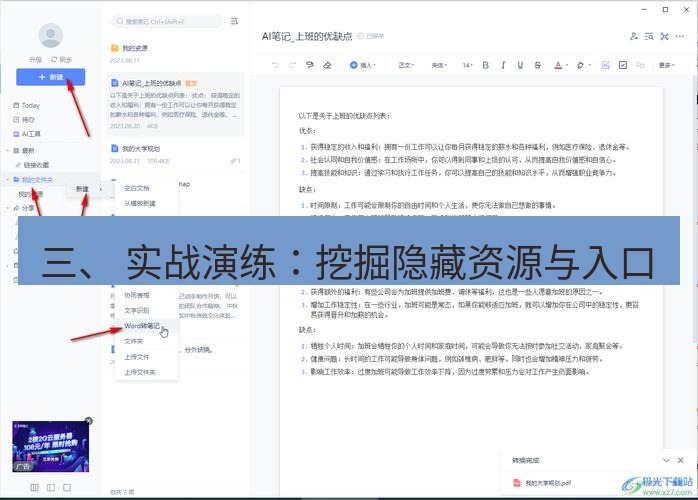The width and height of the screenshot is (698, 500).
Task: Collapse the 我的文件夹 tree node
Action: point(8,179)
